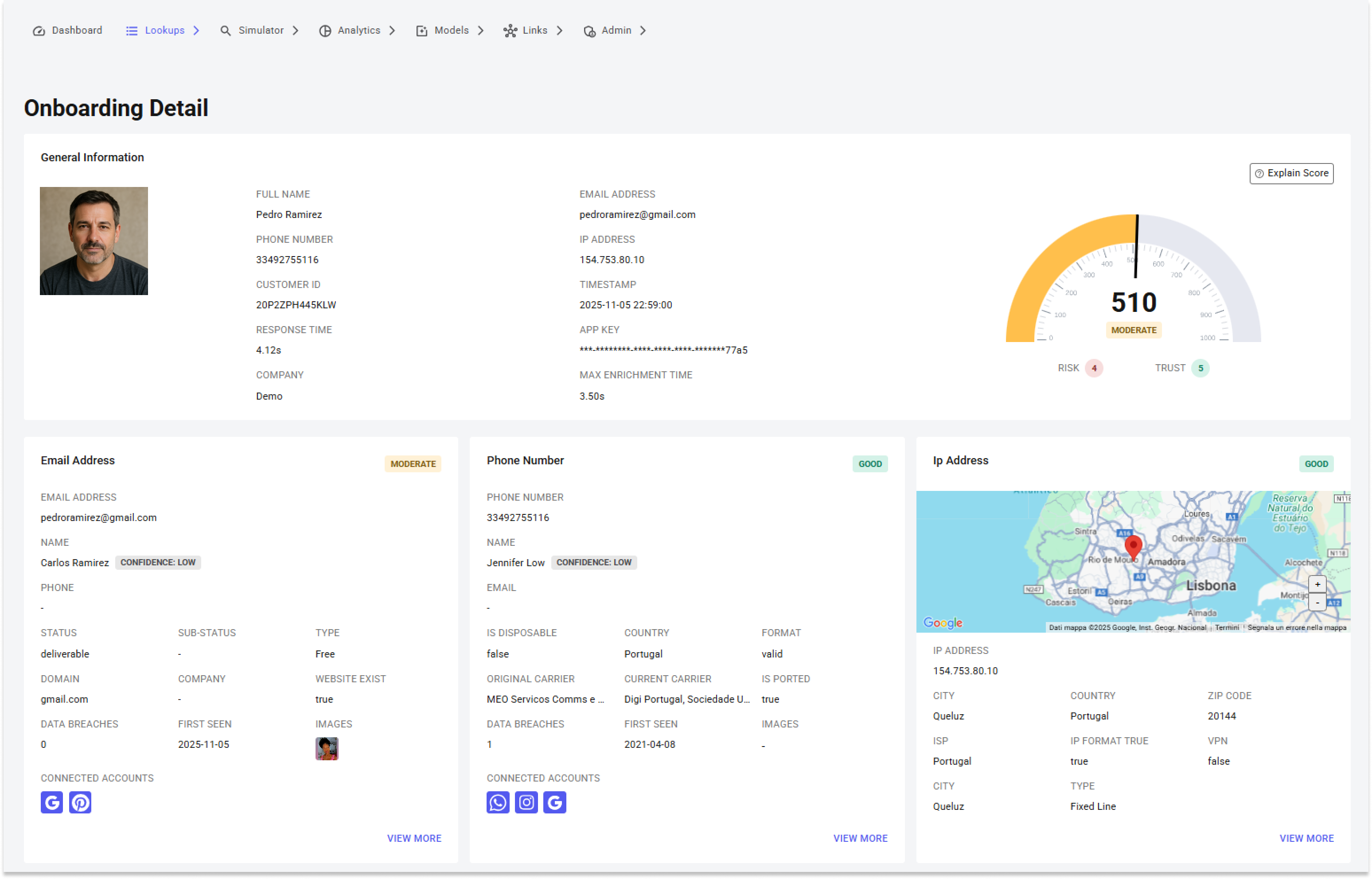1372x879 pixels.
Task: Expand the Admin menu chevron
Action: coord(643,31)
